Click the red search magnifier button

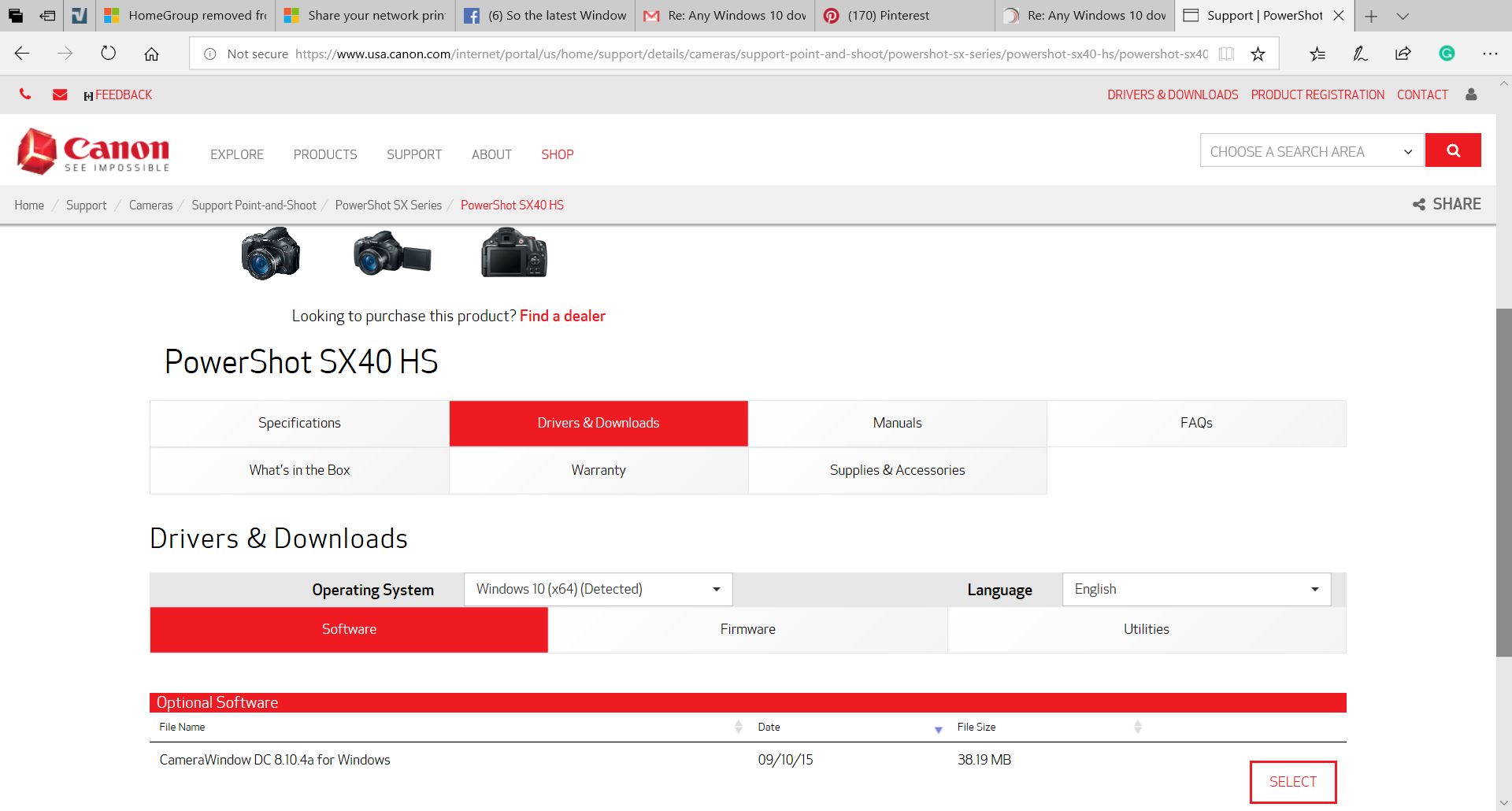[1453, 150]
